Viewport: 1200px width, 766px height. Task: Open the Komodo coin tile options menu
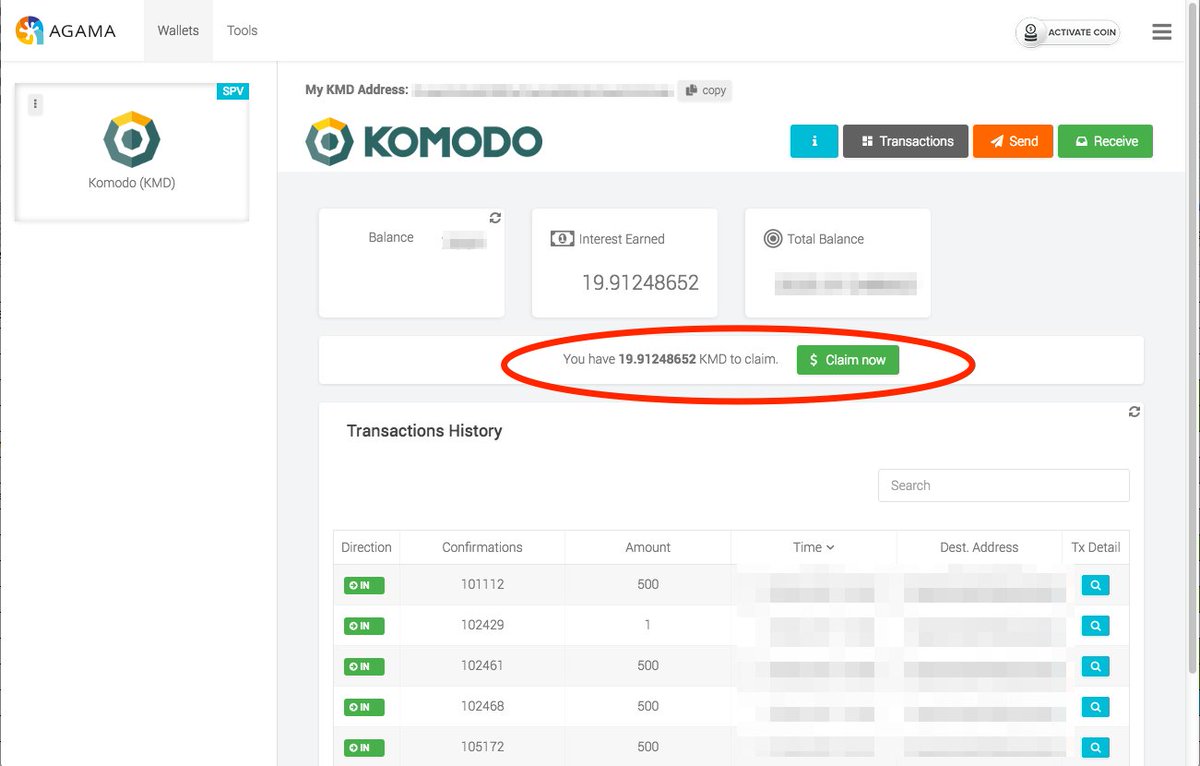click(35, 104)
